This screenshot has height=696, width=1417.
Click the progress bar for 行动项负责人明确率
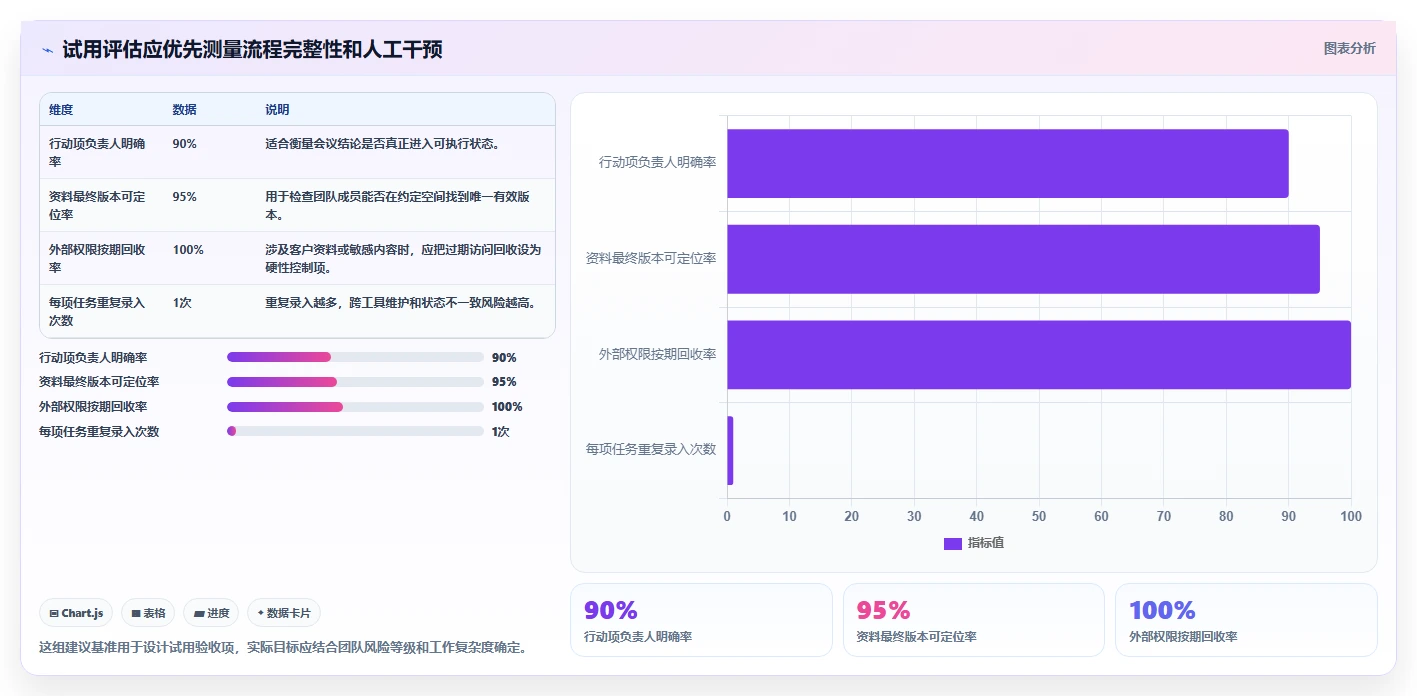tap(355, 357)
